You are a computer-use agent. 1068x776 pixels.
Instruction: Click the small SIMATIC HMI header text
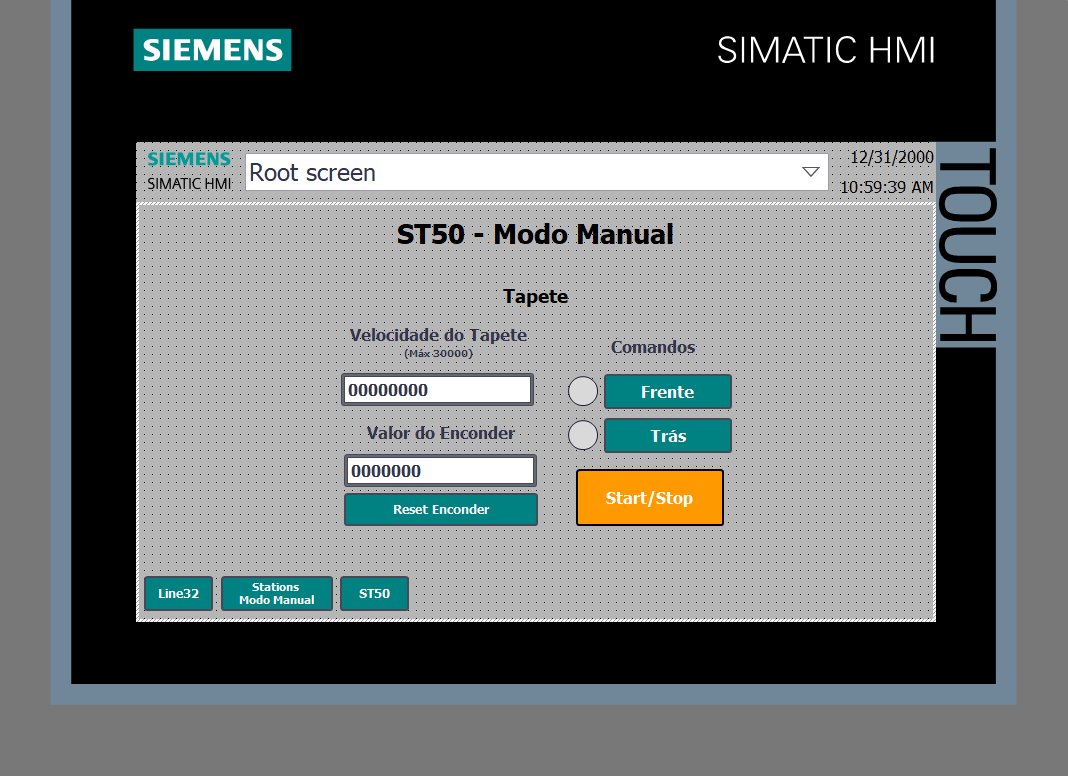pyautogui.click(x=189, y=184)
